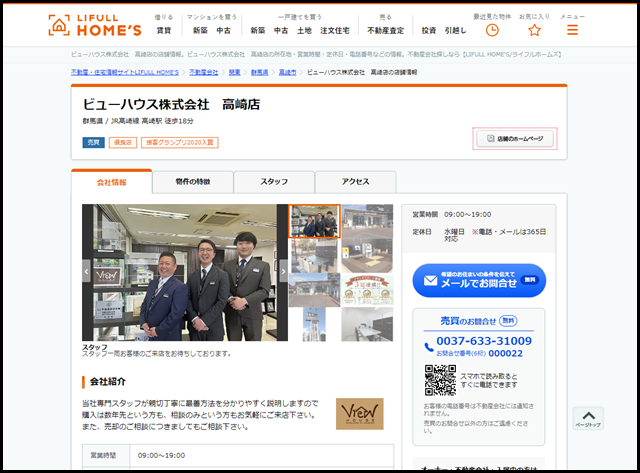Open breadcrumb link 関東
This screenshot has width=640, height=473.
coord(234,72)
